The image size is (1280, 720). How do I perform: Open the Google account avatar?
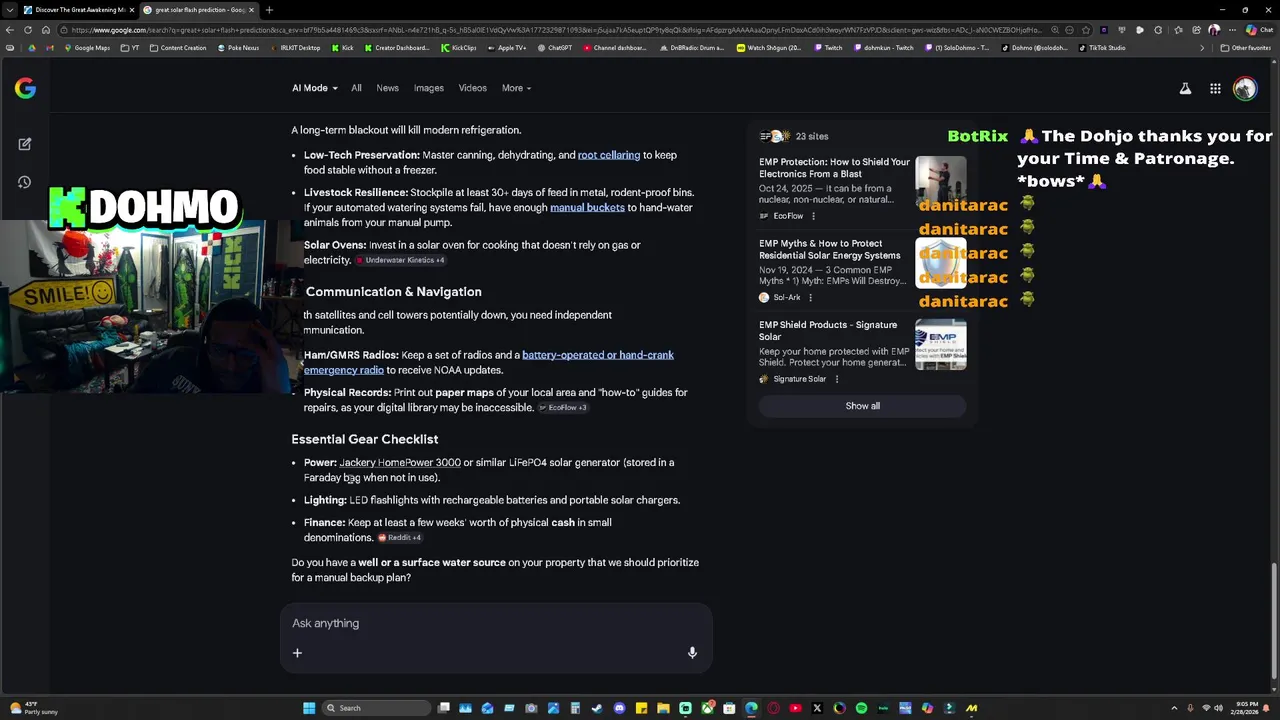point(1245,88)
